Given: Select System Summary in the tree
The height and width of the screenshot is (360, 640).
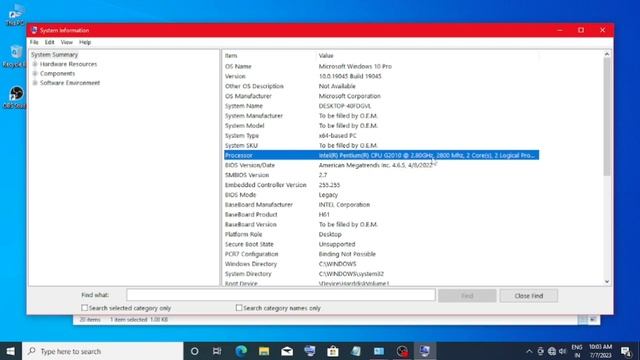Looking at the screenshot, I should (54, 55).
